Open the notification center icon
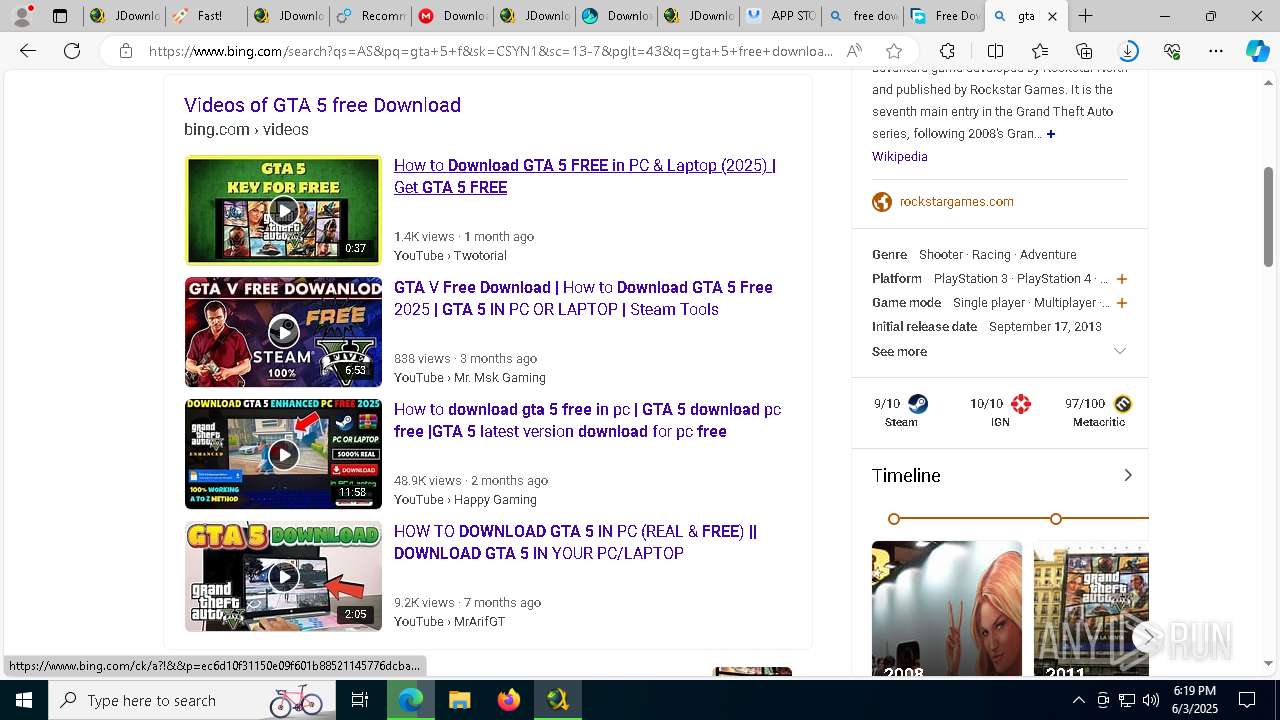Viewport: 1280px width, 720px height. [x=1247, y=700]
